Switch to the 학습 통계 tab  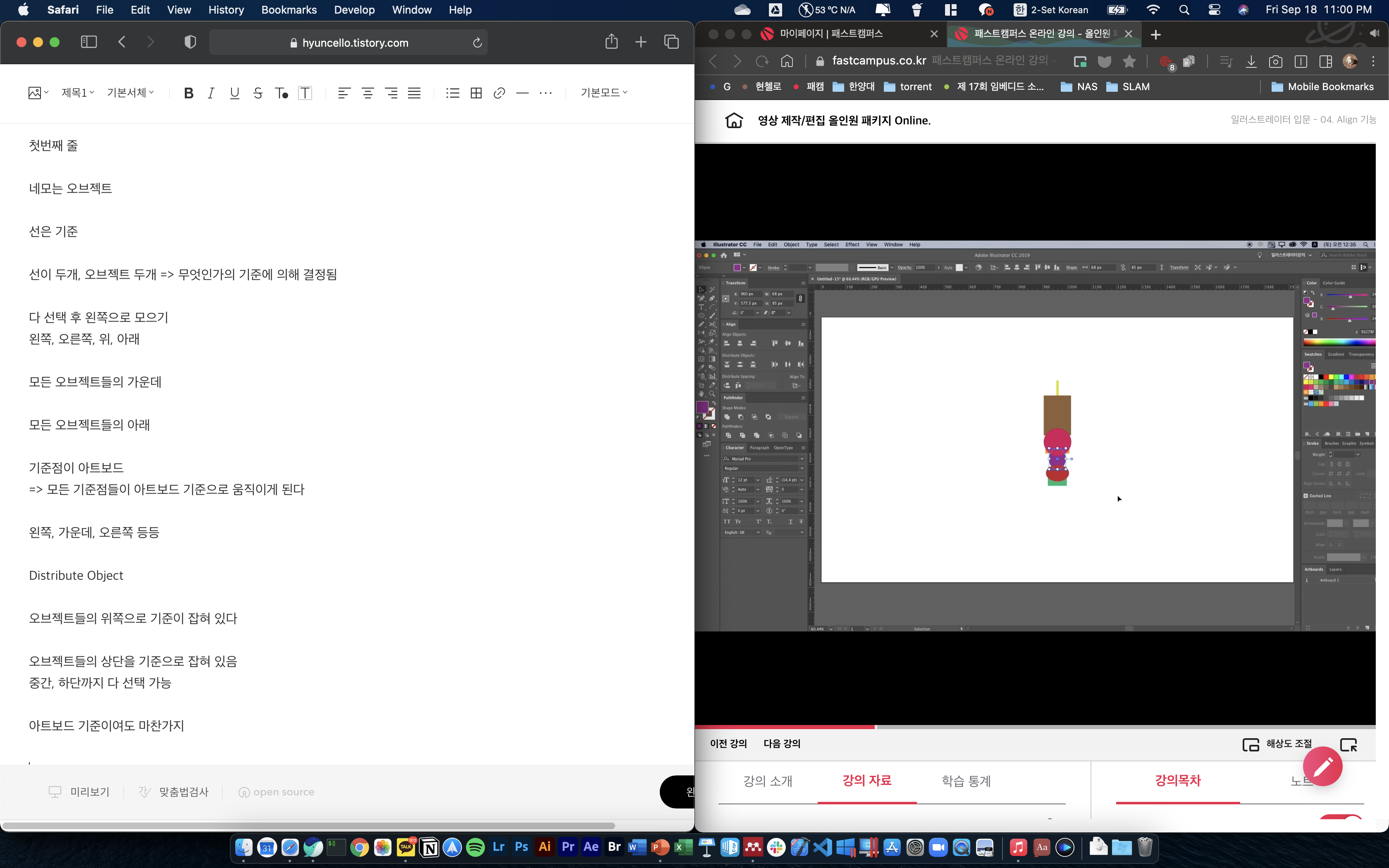pos(966,781)
